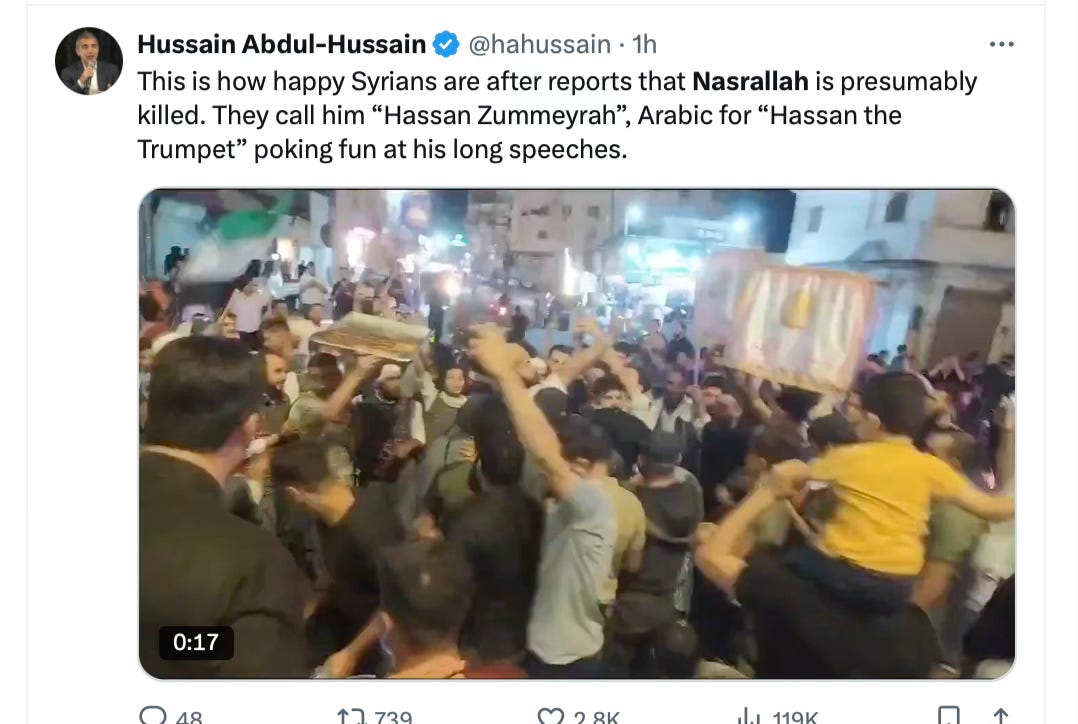Click the tweet text mentioning Hassan Zummeyrah
1078x724 pixels.
(557, 115)
